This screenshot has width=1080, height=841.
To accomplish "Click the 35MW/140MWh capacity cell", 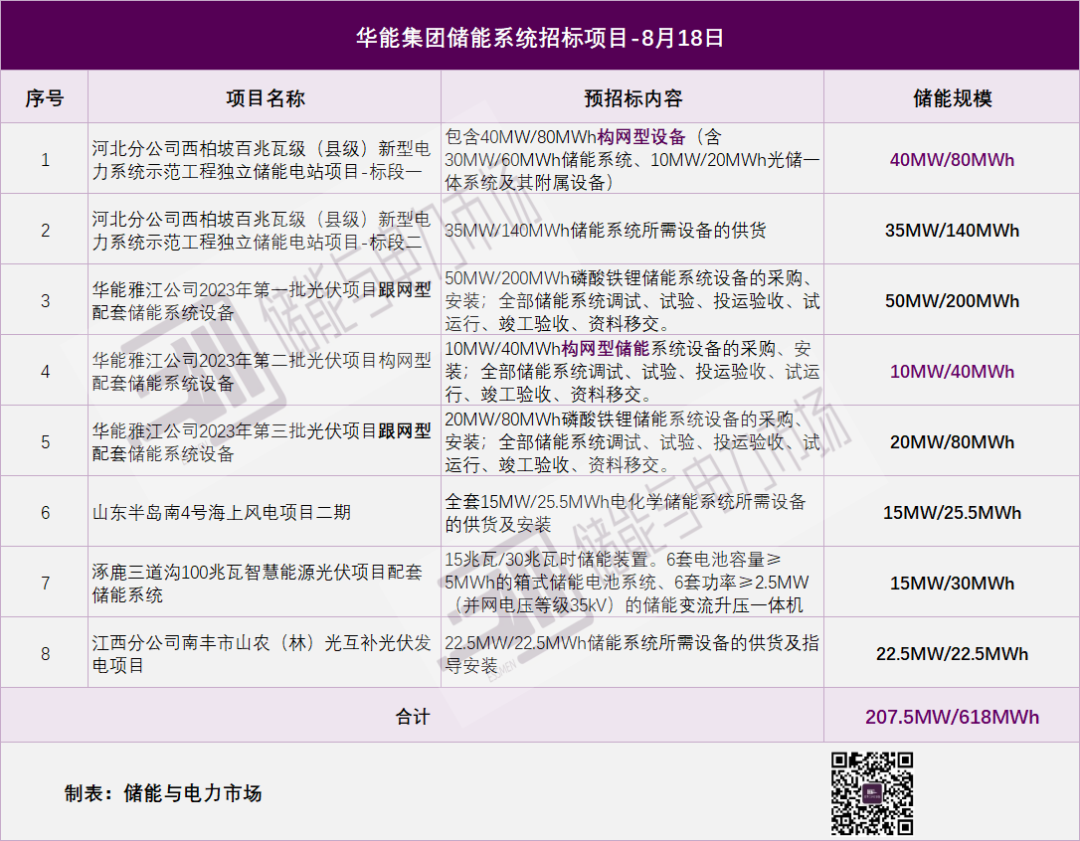I will [951, 231].
